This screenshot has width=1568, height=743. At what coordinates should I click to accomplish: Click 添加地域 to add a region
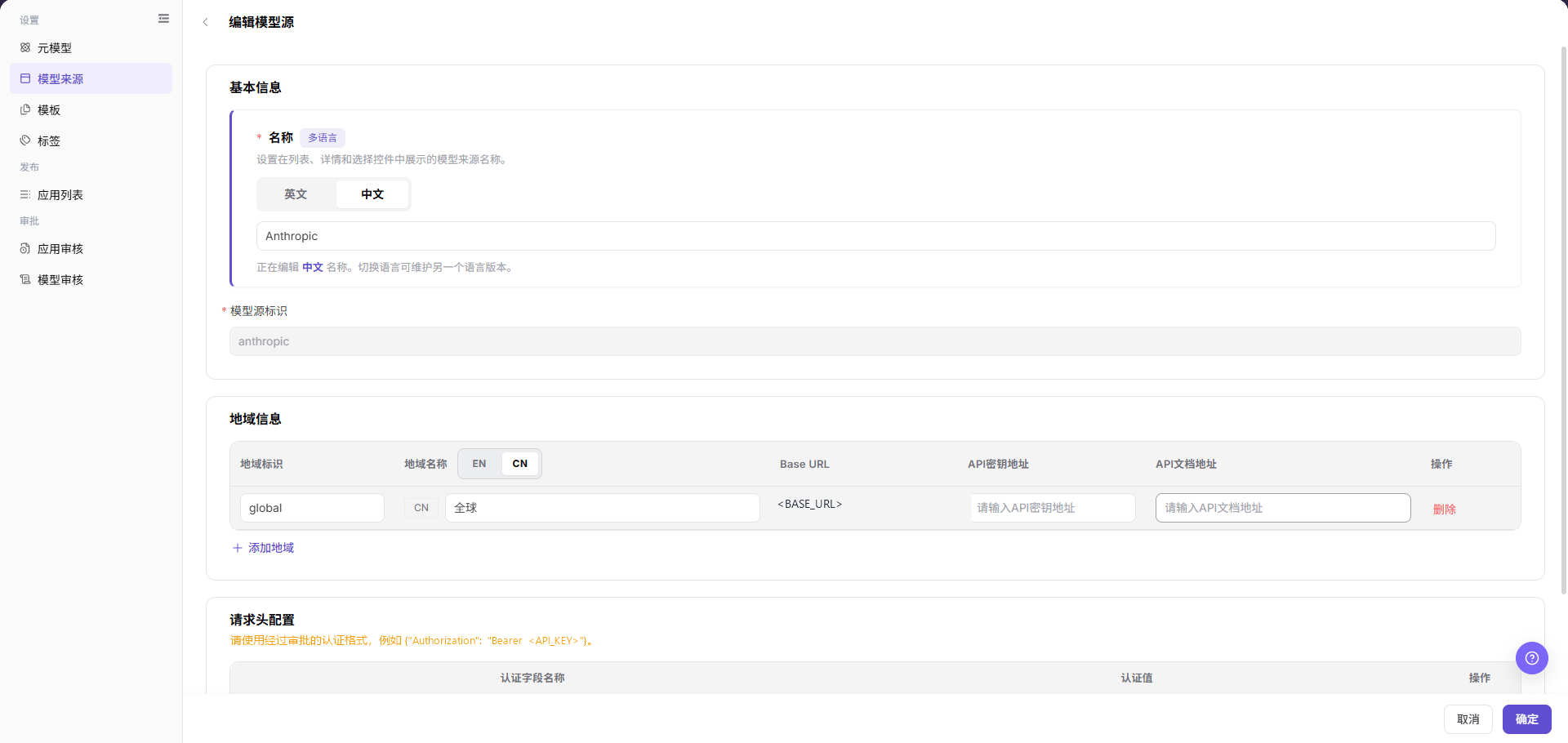pos(263,548)
